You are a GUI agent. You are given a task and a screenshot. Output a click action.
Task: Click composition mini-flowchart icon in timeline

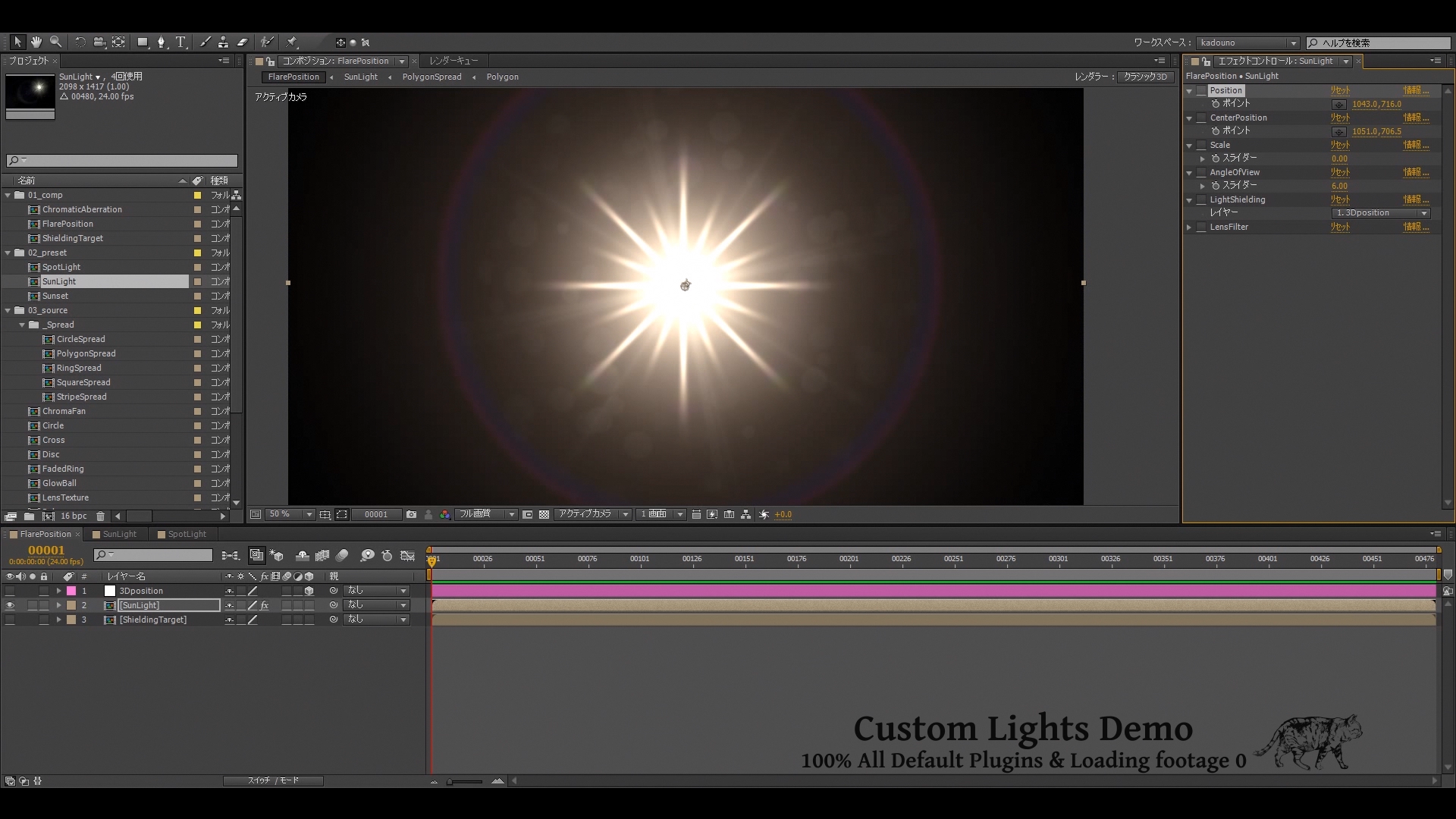[x=231, y=556]
